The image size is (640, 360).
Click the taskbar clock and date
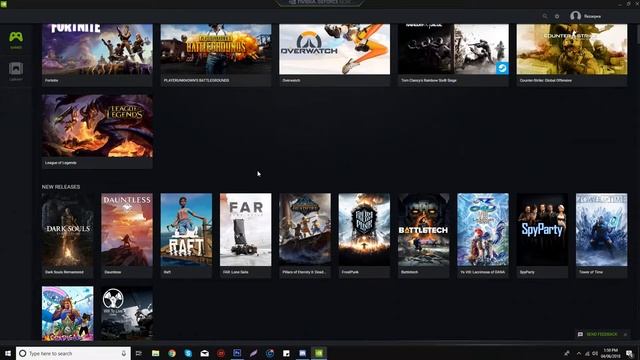click(610, 353)
